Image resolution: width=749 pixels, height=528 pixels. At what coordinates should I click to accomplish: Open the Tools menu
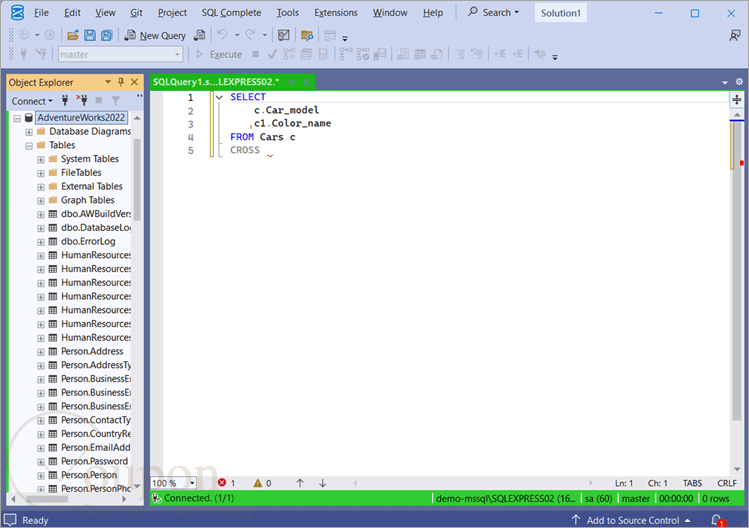288,13
